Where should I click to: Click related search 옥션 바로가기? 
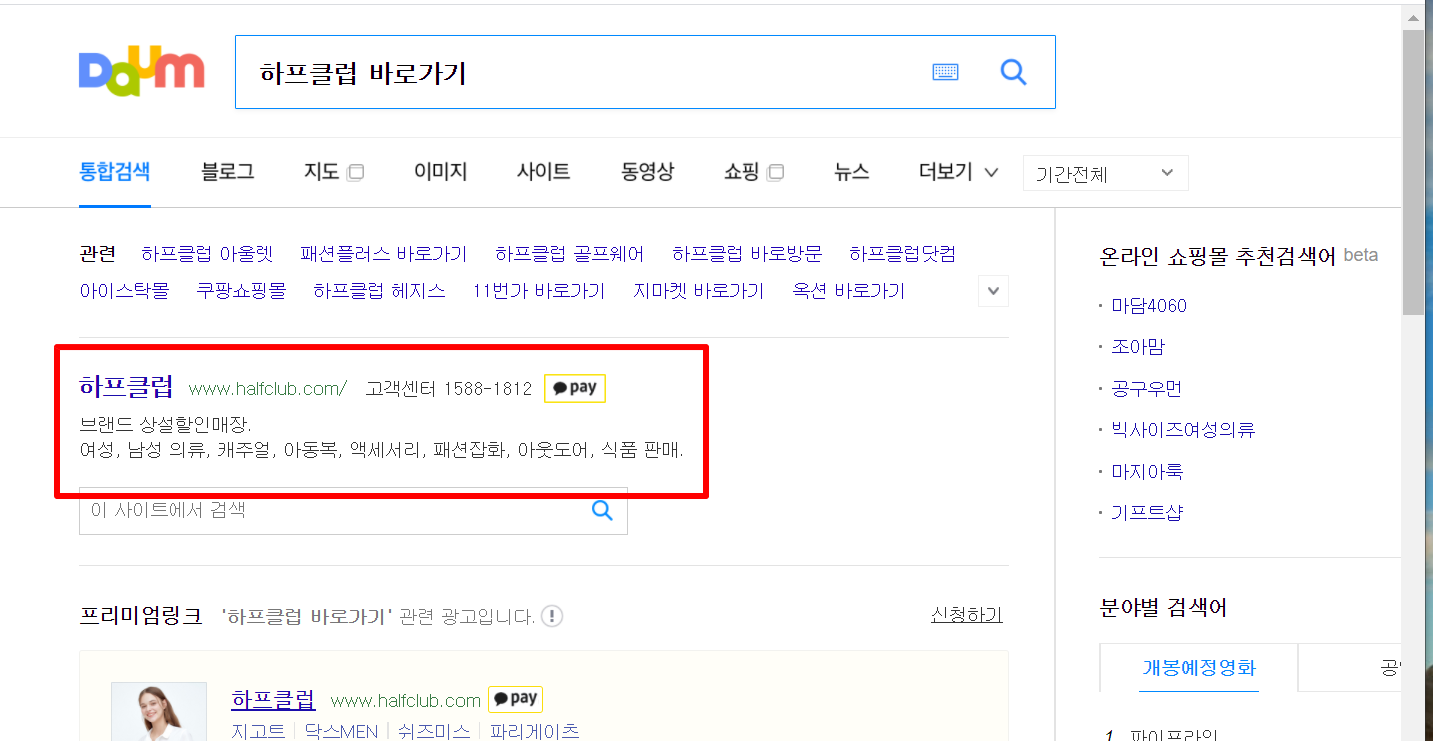(x=848, y=291)
